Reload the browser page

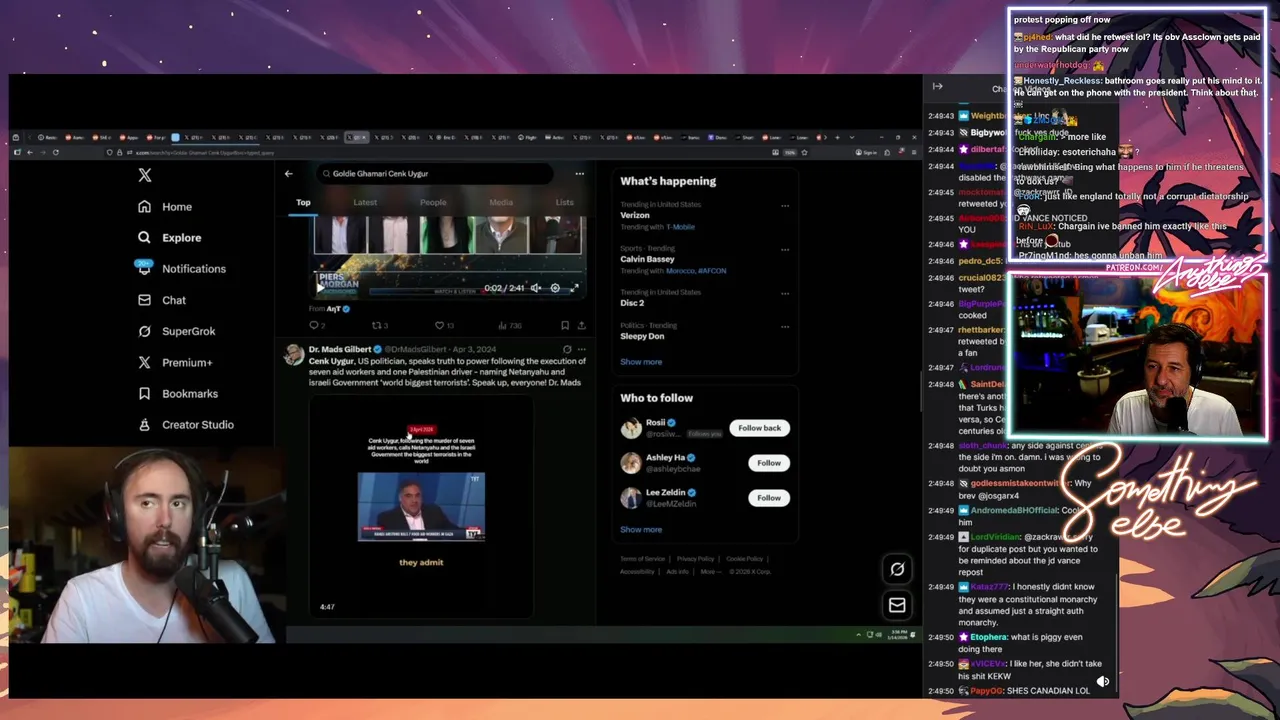pos(55,152)
